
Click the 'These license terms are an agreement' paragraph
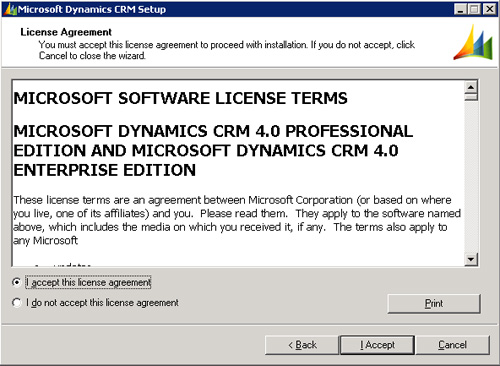click(237, 220)
